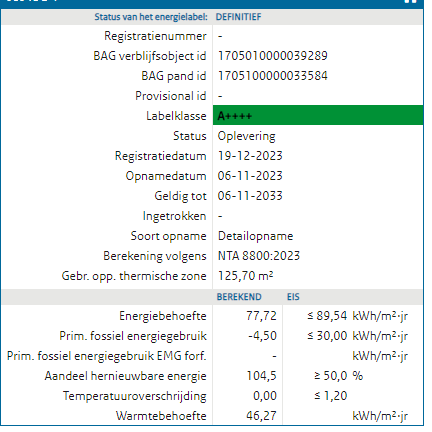
Task: Click the Ingetrokken label
Action: coord(174,216)
